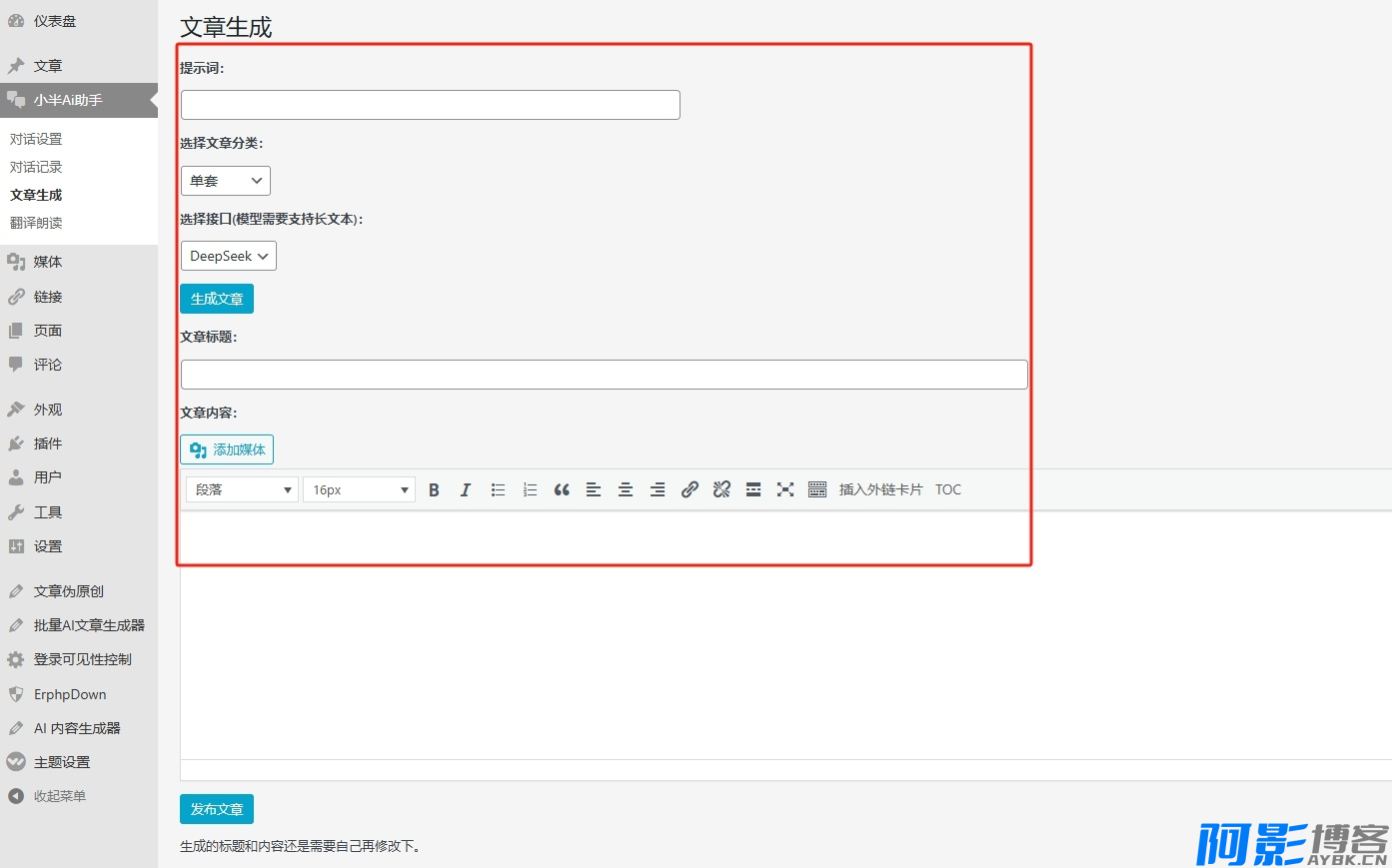1392x868 pixels.
Task: Center align the text
Action: [x=626, y=489]
